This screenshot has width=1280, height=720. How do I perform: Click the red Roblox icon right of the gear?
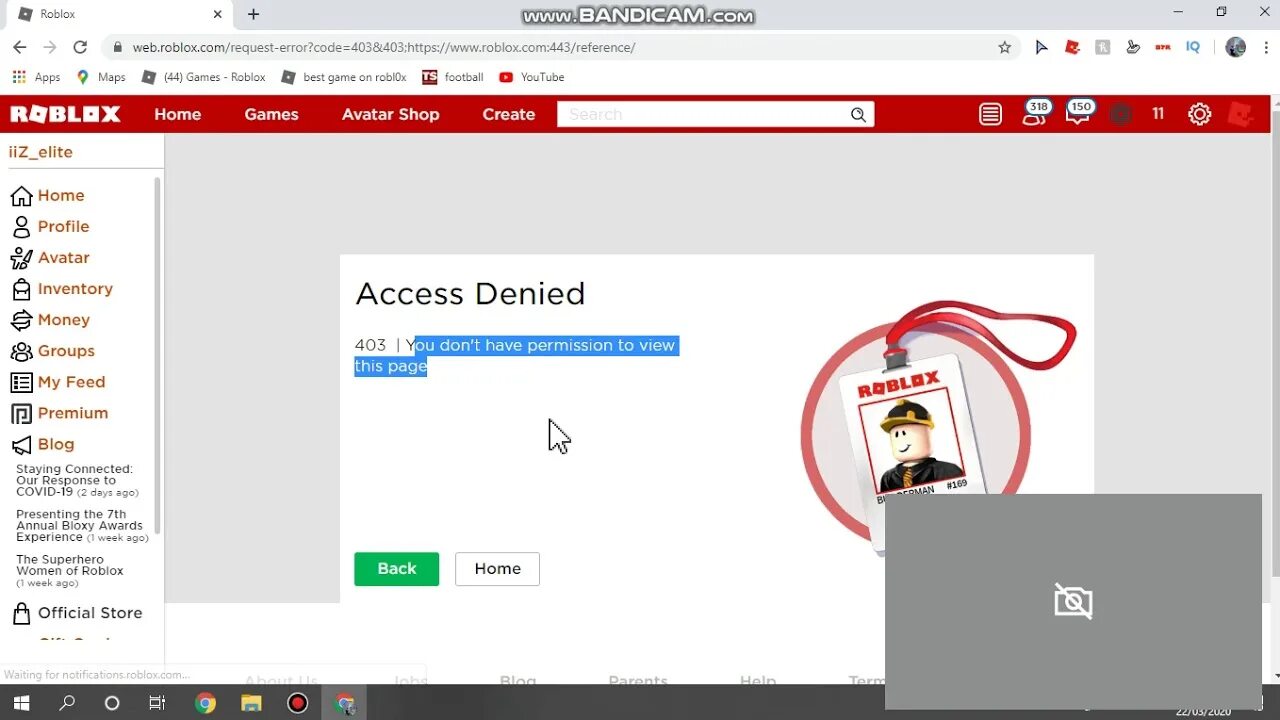pyautogui.click(x=1241, y=114)
